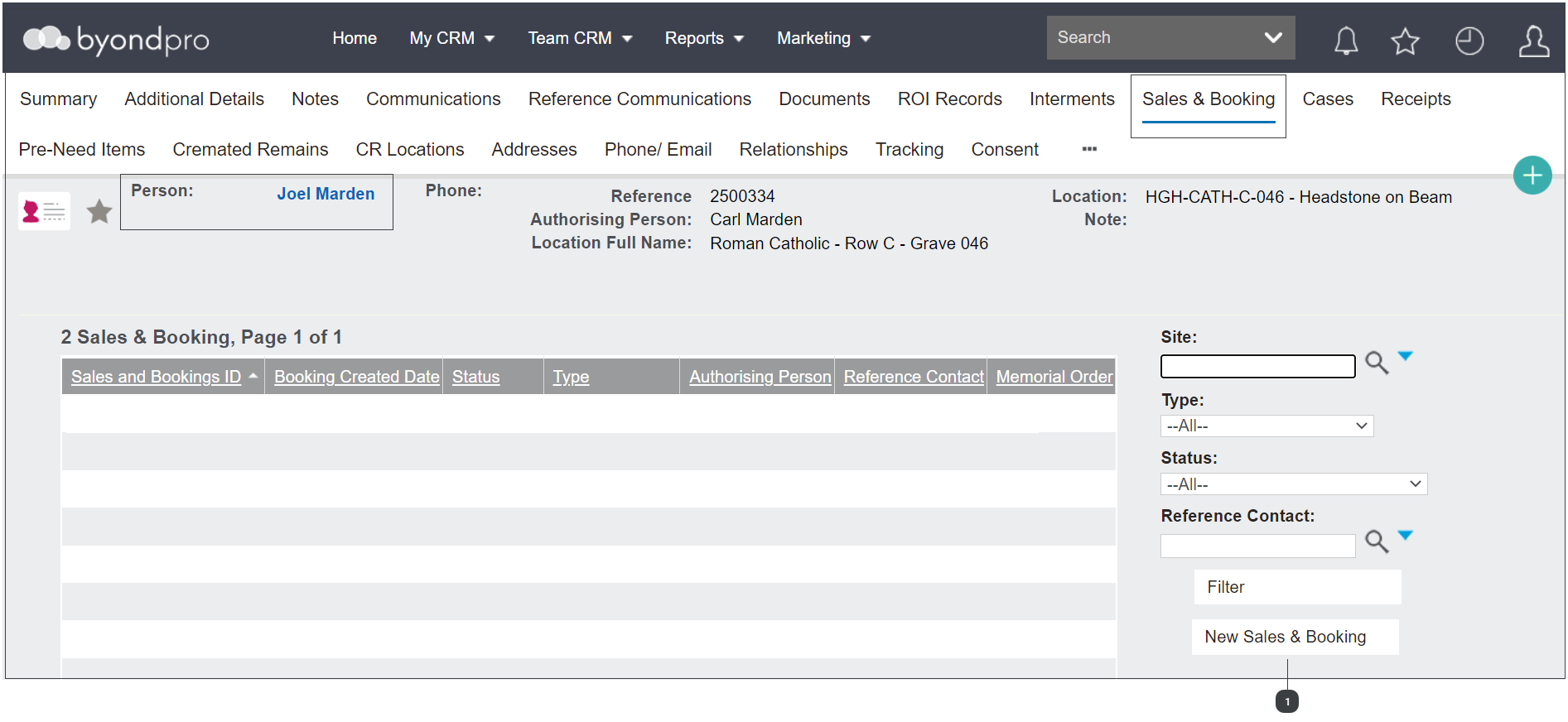The image size is (1568, 722).
Task: Click the Site input field
Action: (x=1258, y=366)
